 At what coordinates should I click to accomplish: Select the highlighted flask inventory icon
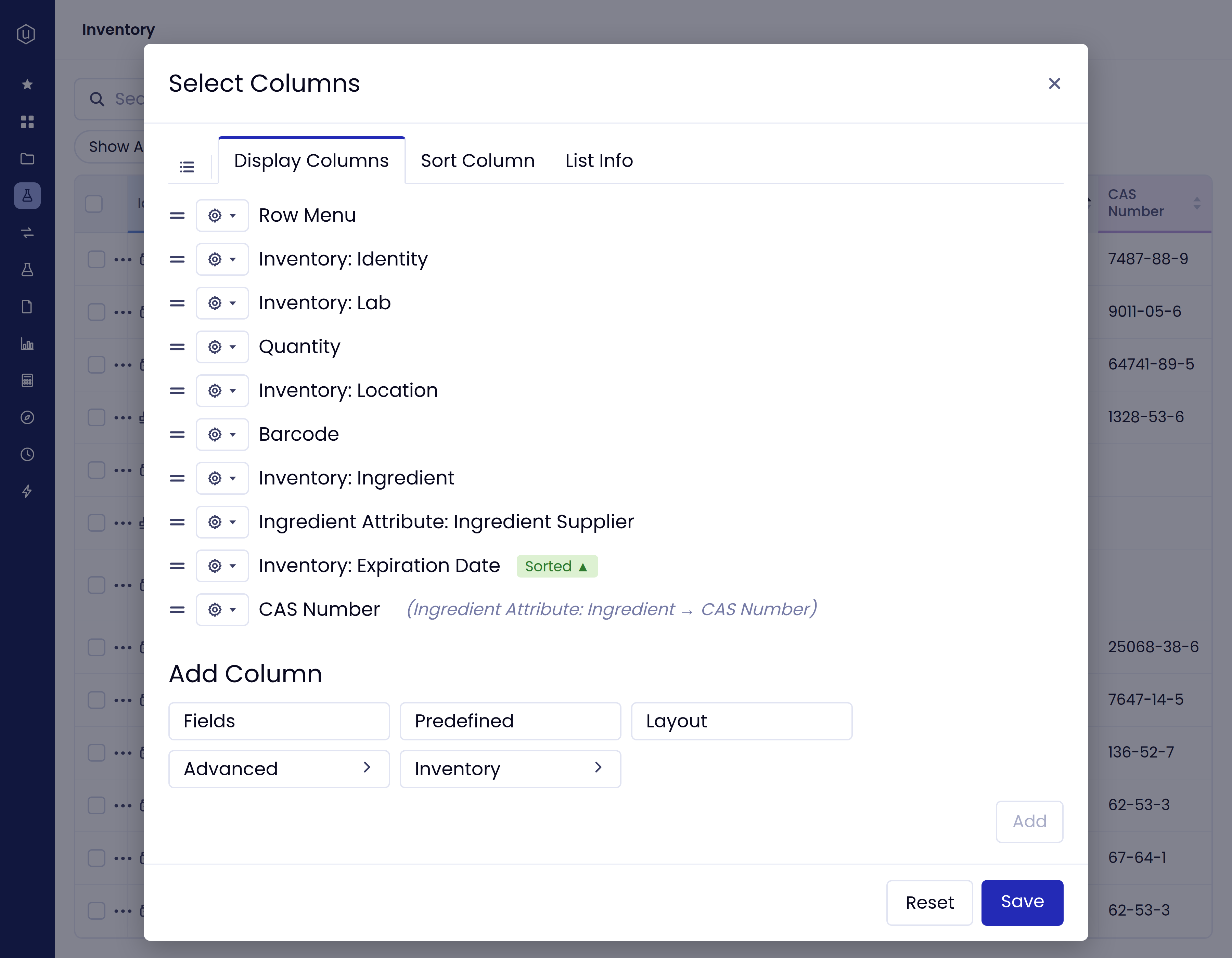click(27, 196)
